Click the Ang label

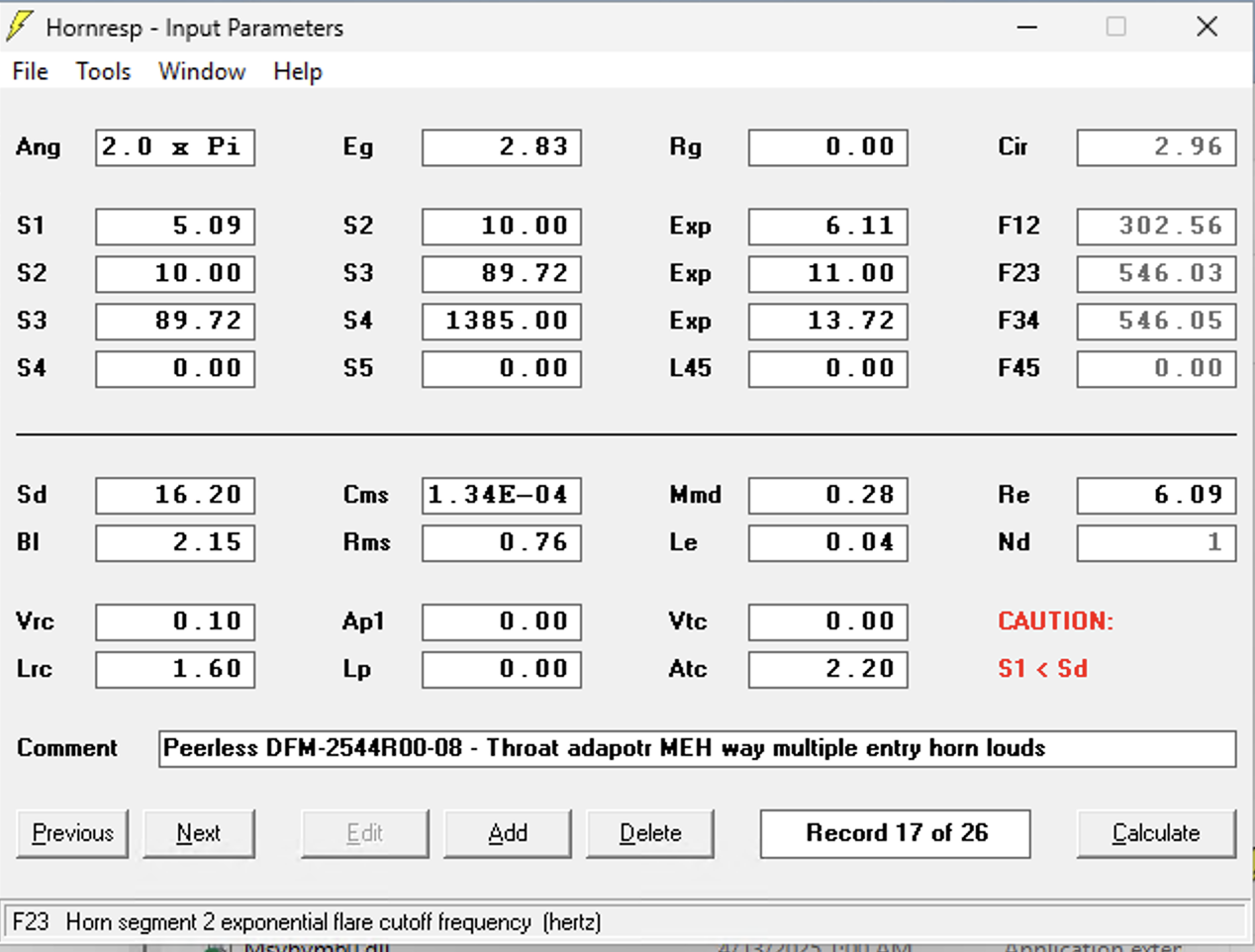point(39,147)
